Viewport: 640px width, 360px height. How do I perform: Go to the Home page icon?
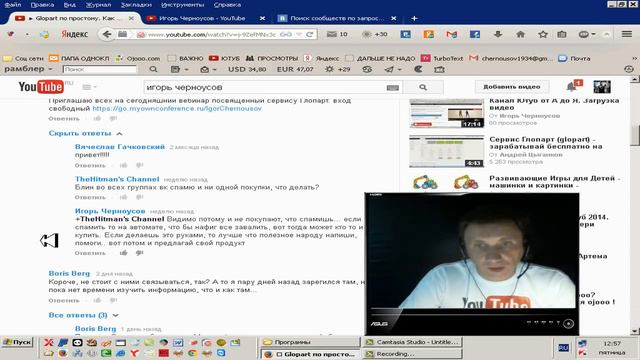(520, 34)
